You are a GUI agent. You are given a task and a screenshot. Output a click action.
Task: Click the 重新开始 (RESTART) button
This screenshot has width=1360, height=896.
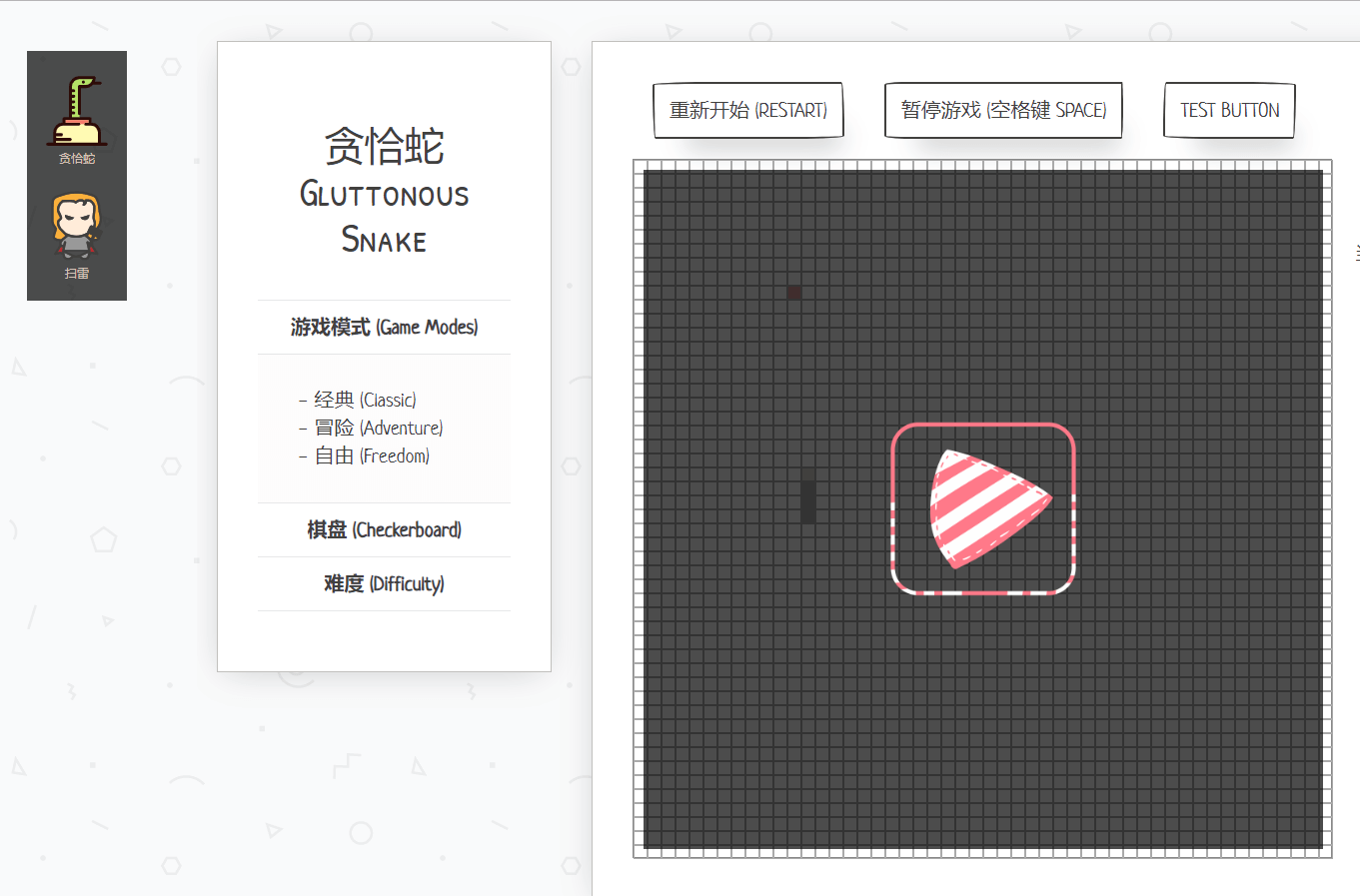(748, 110)
